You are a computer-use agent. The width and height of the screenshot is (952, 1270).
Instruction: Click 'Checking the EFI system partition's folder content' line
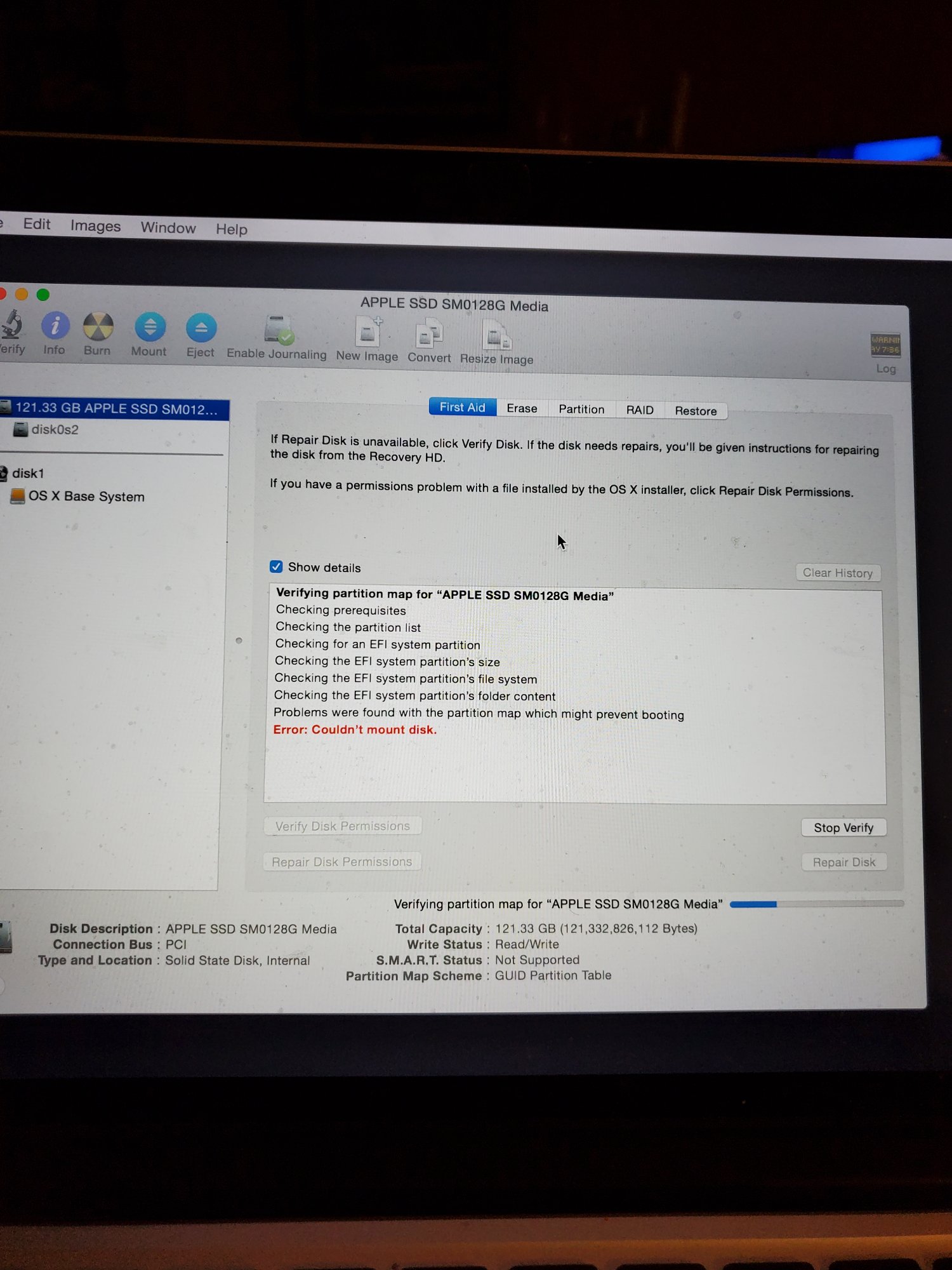414,695
